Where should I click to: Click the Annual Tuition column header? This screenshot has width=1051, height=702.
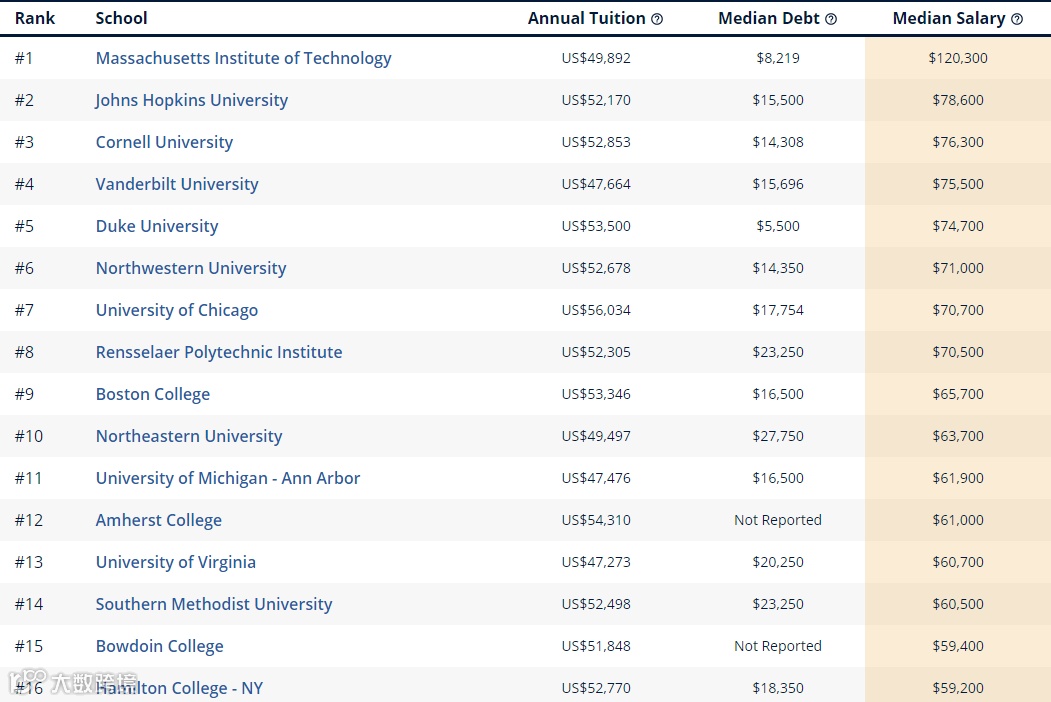coord(586,19)
